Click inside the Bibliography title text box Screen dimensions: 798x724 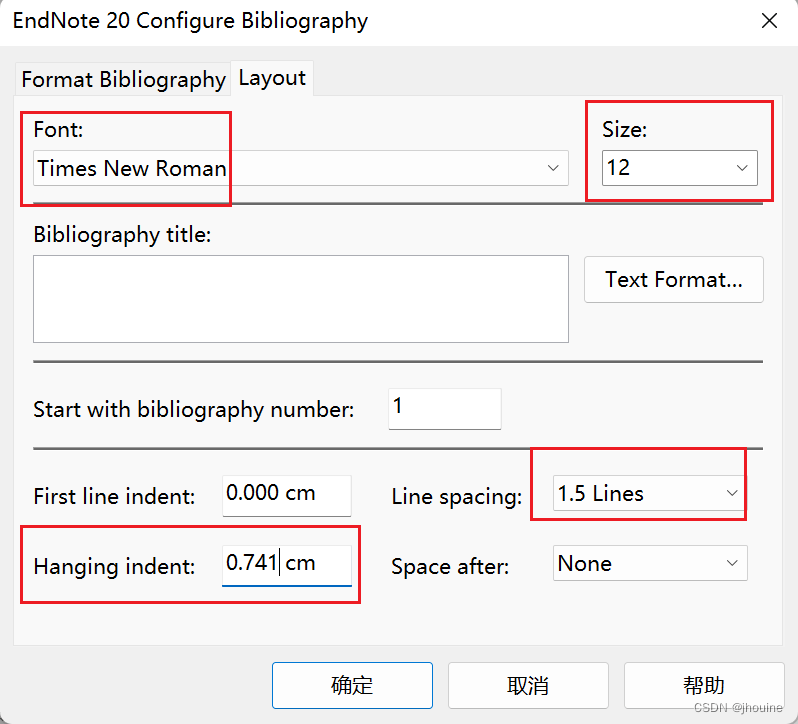pos(300,298)
